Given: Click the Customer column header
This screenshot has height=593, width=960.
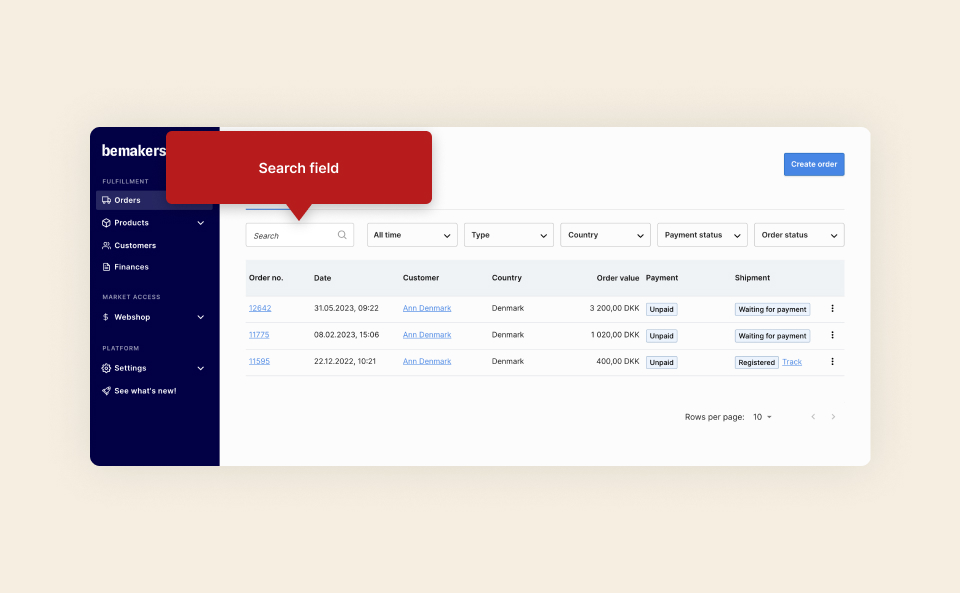Looking at the screenshot, I should 421,278.
